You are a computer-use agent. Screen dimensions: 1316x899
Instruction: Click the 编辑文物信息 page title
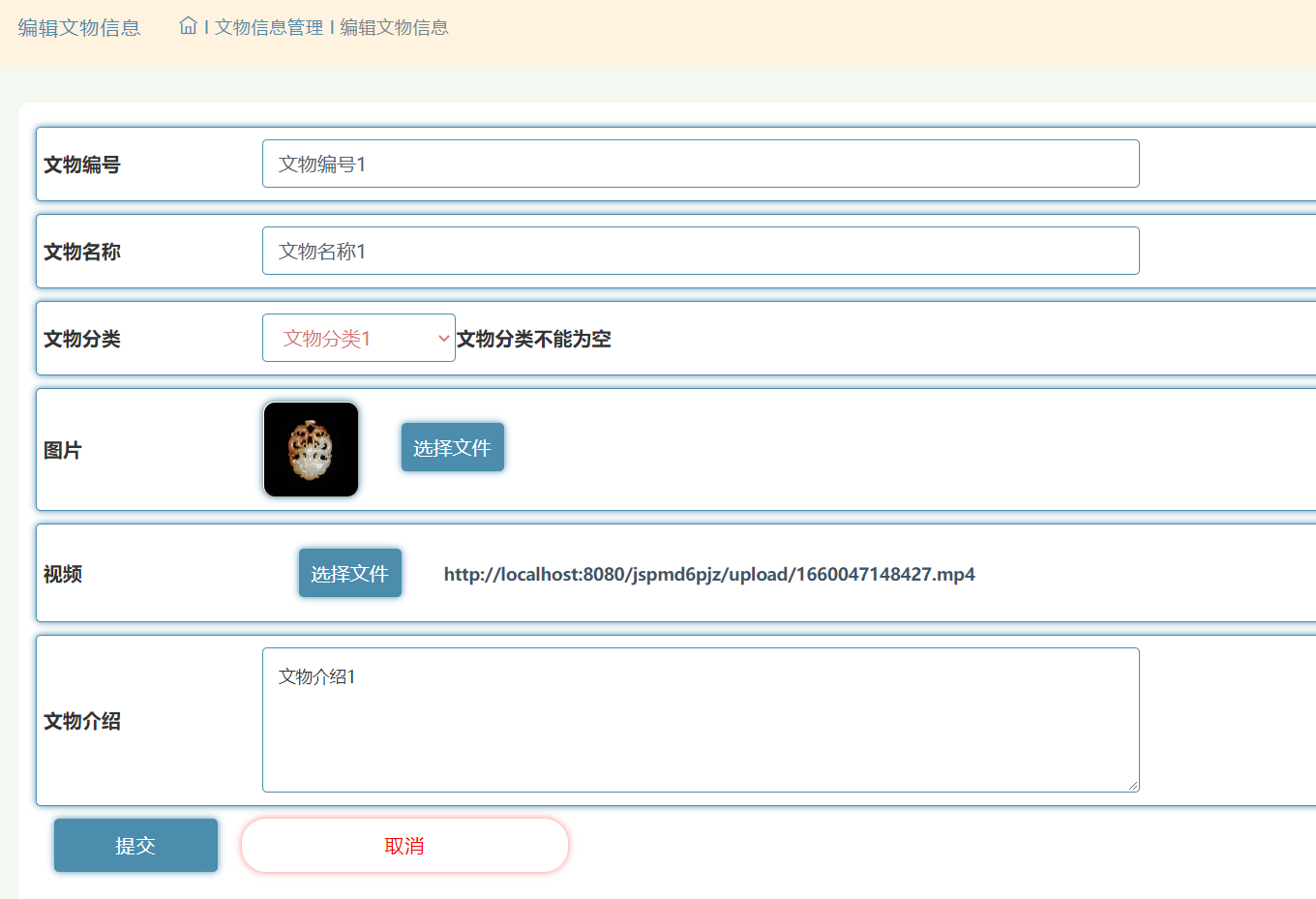(77, 28)
